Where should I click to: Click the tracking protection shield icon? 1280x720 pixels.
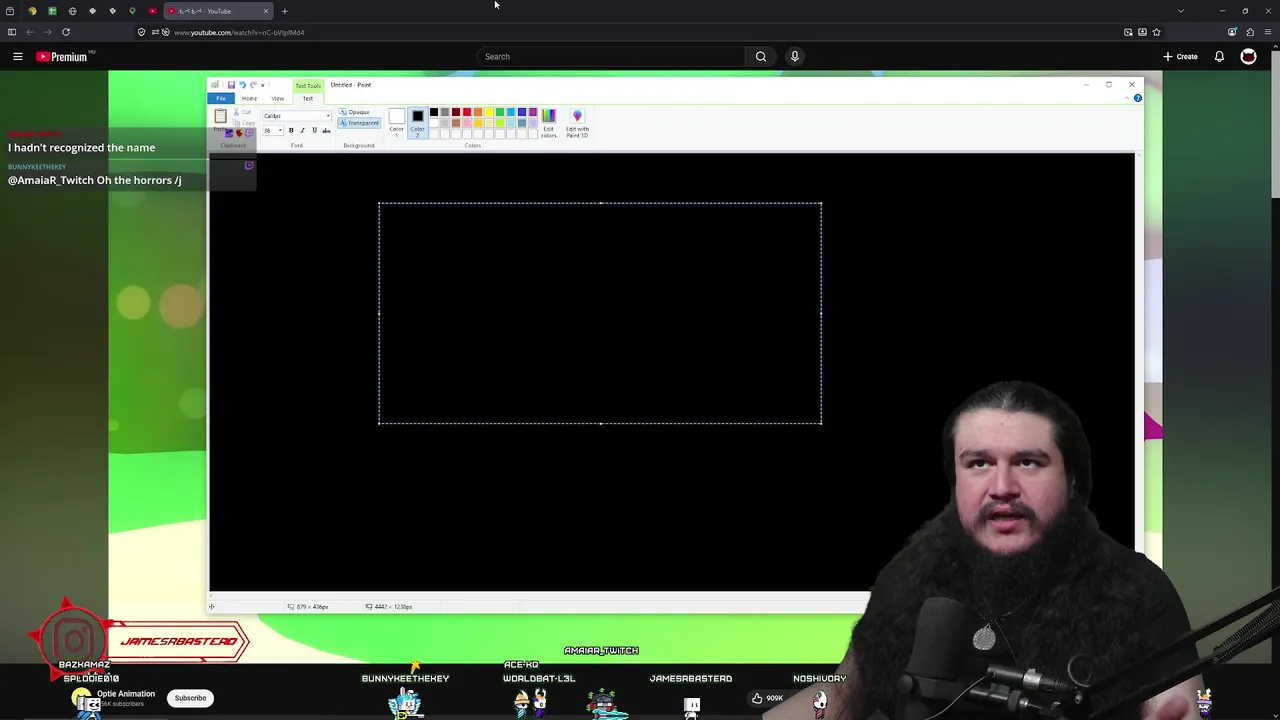click(141, 32)
